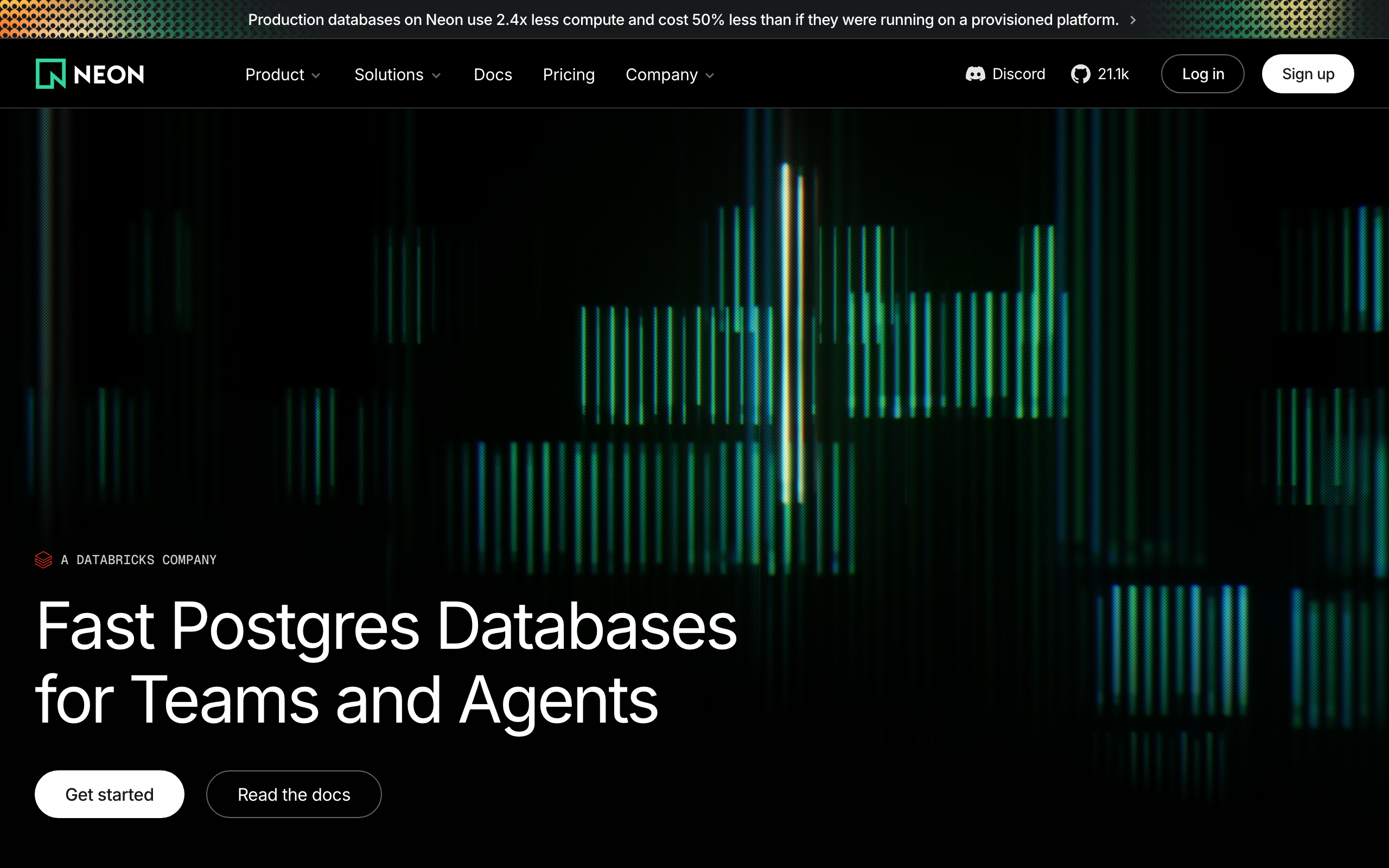Click the green Neon logo icon
This screenshot has width=1389, height=868.
click(x=50, y=74)
